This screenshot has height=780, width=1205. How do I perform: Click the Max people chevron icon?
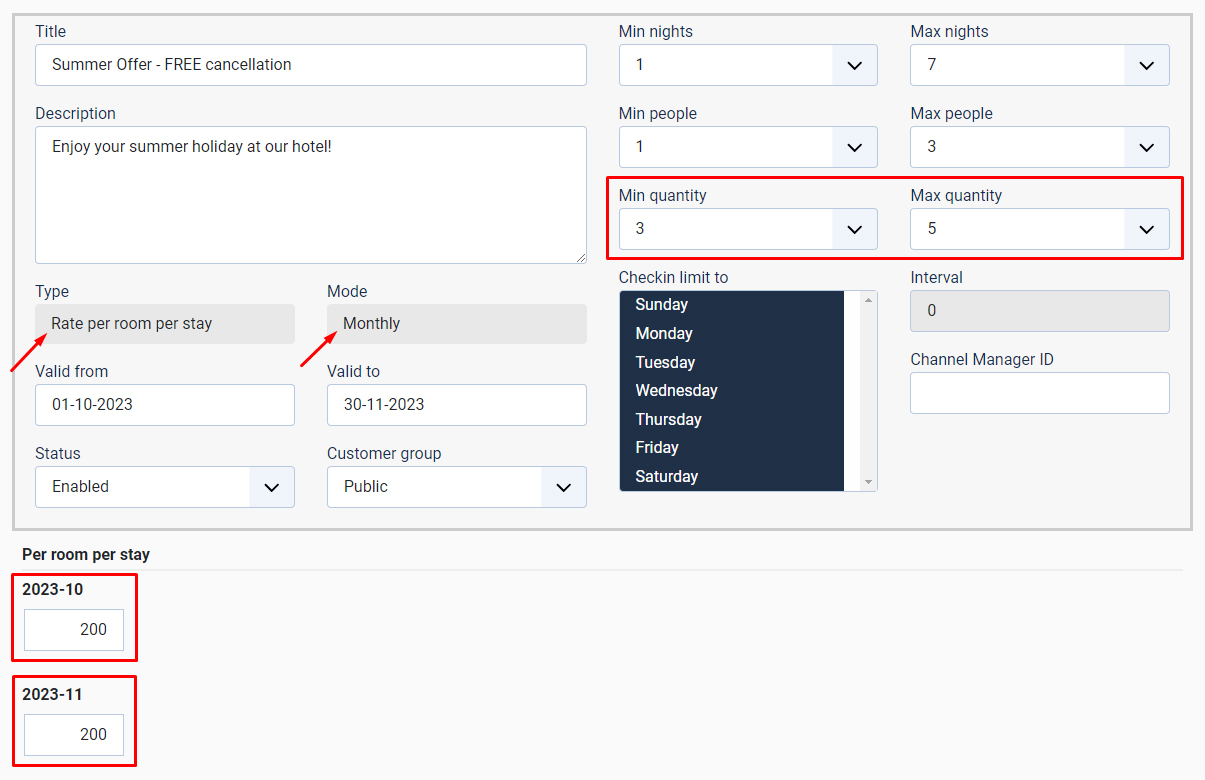tap(1146, 146)
